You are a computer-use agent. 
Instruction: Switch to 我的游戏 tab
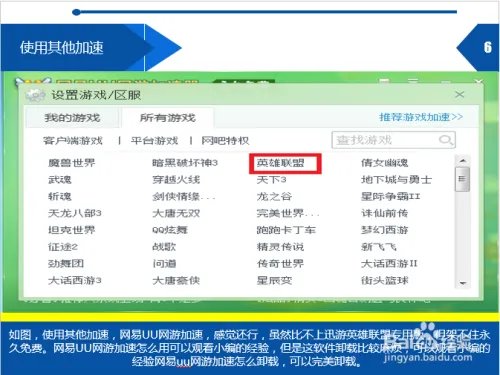pyautogui.click(x=72, y=118)
